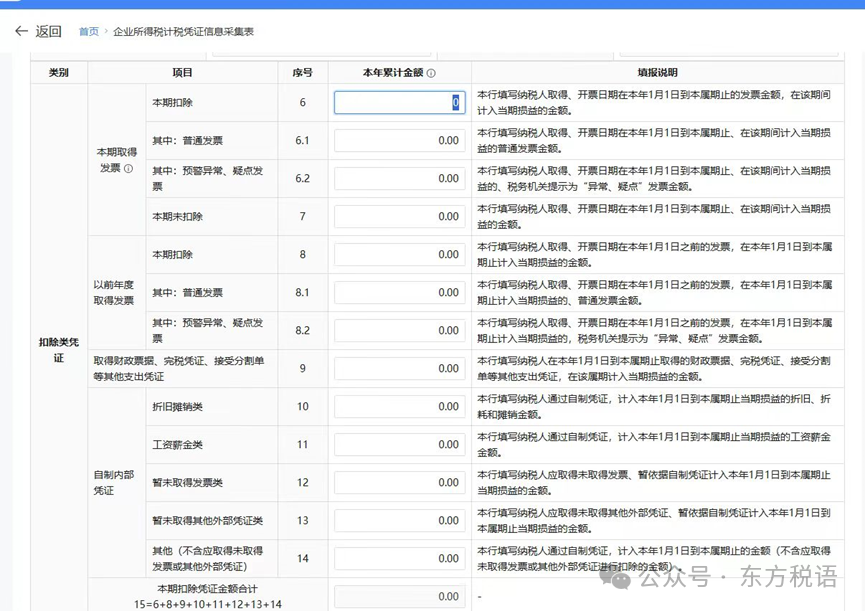
Task: Click amount input for row 8.1 普通发票
Action: tap(399, 293)
